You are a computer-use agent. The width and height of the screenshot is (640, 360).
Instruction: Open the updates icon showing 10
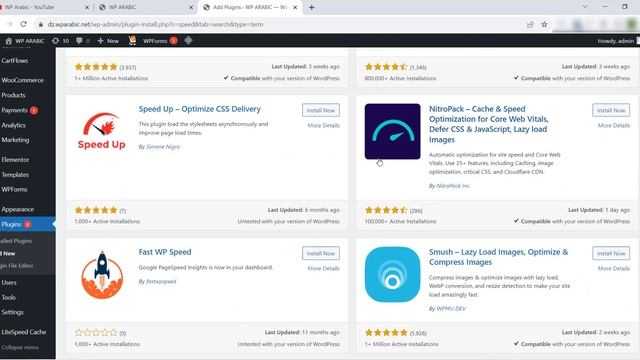(60, 41)
